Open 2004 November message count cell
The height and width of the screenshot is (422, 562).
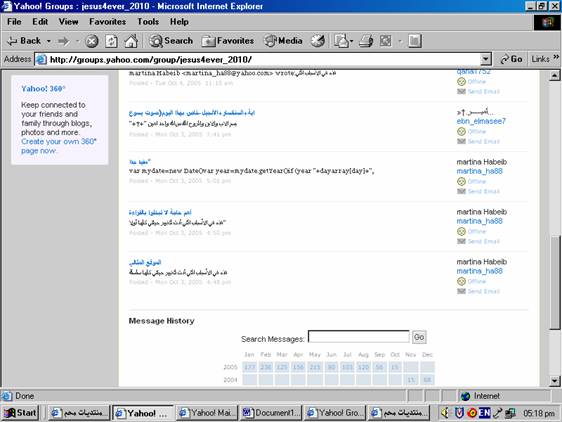click(411, 380)
